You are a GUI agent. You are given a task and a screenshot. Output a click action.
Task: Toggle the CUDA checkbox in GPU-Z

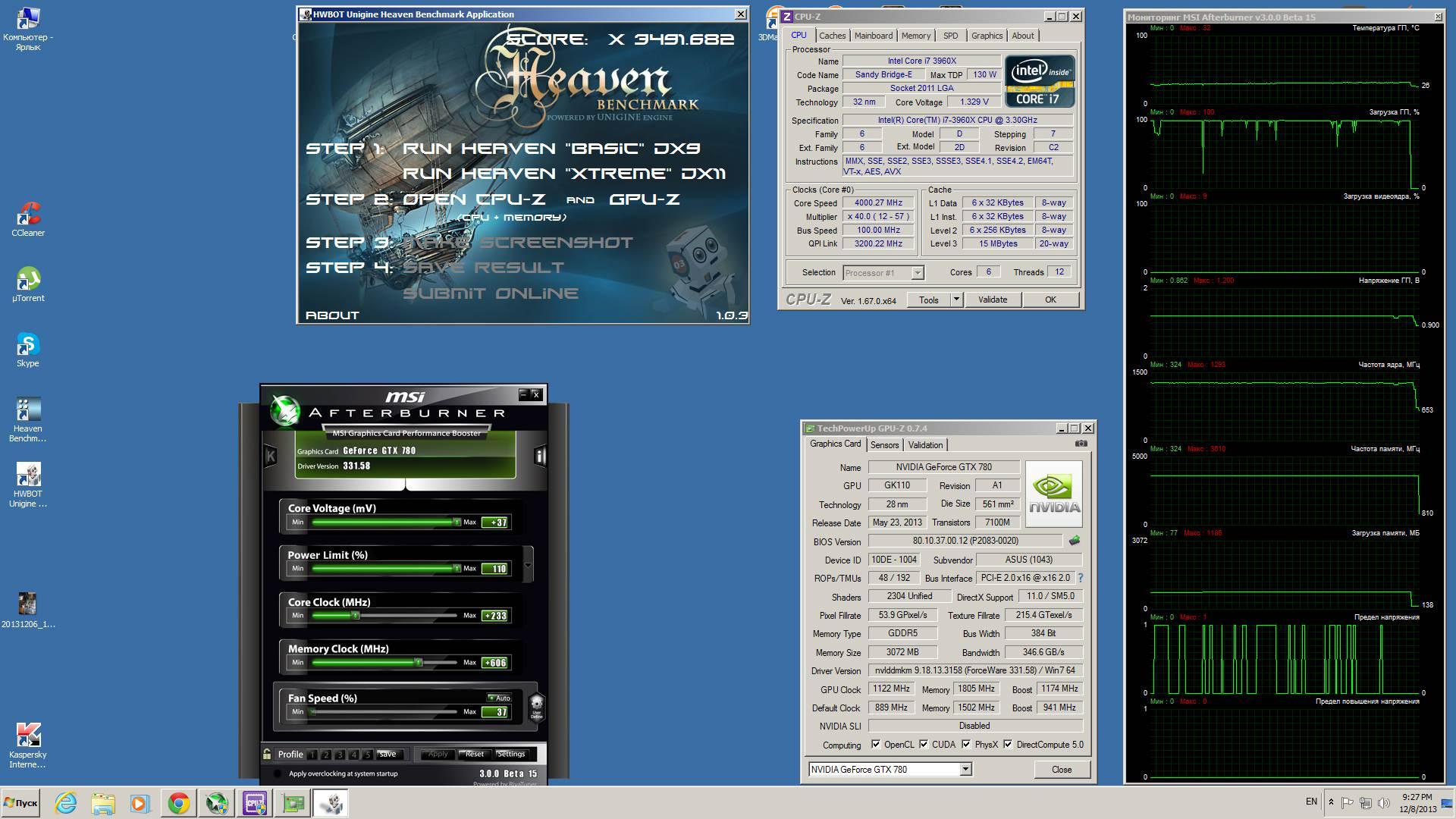pyautogui.click(x=924, y=745)
